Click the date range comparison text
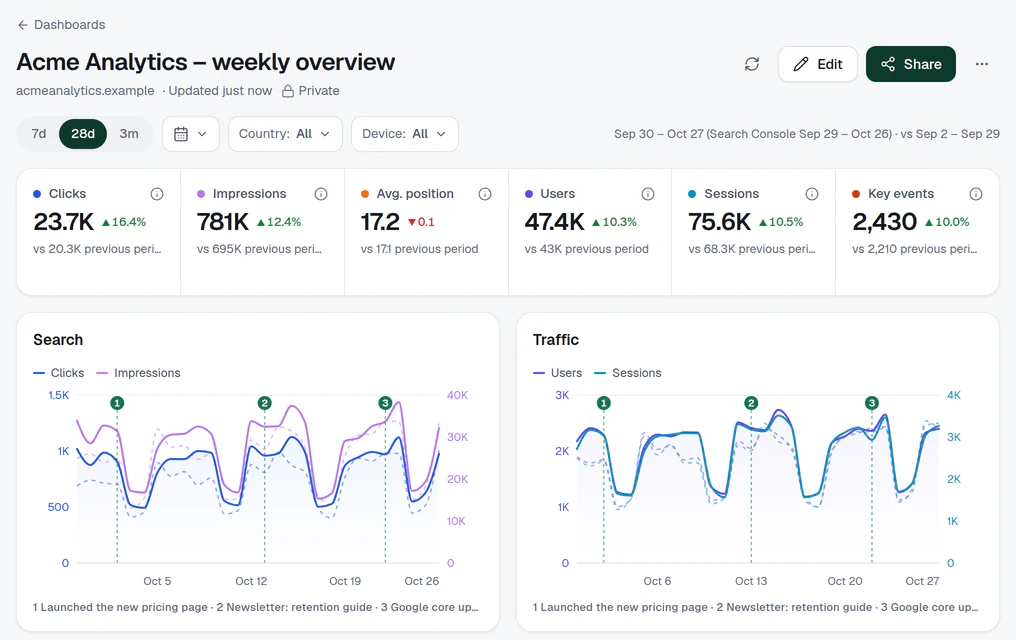The image size is (1016, 640). pos(807,134)
